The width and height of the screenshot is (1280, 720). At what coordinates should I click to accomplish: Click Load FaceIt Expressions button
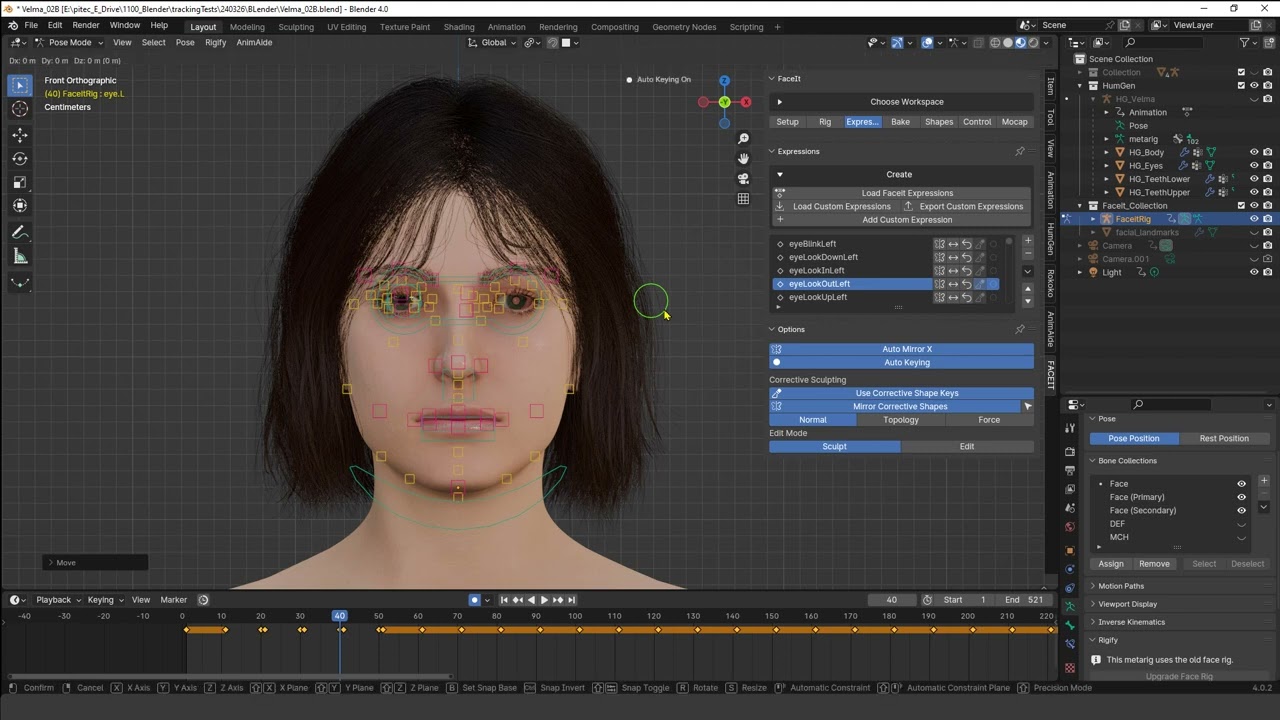pyautogui.click(x=901, y=193)
